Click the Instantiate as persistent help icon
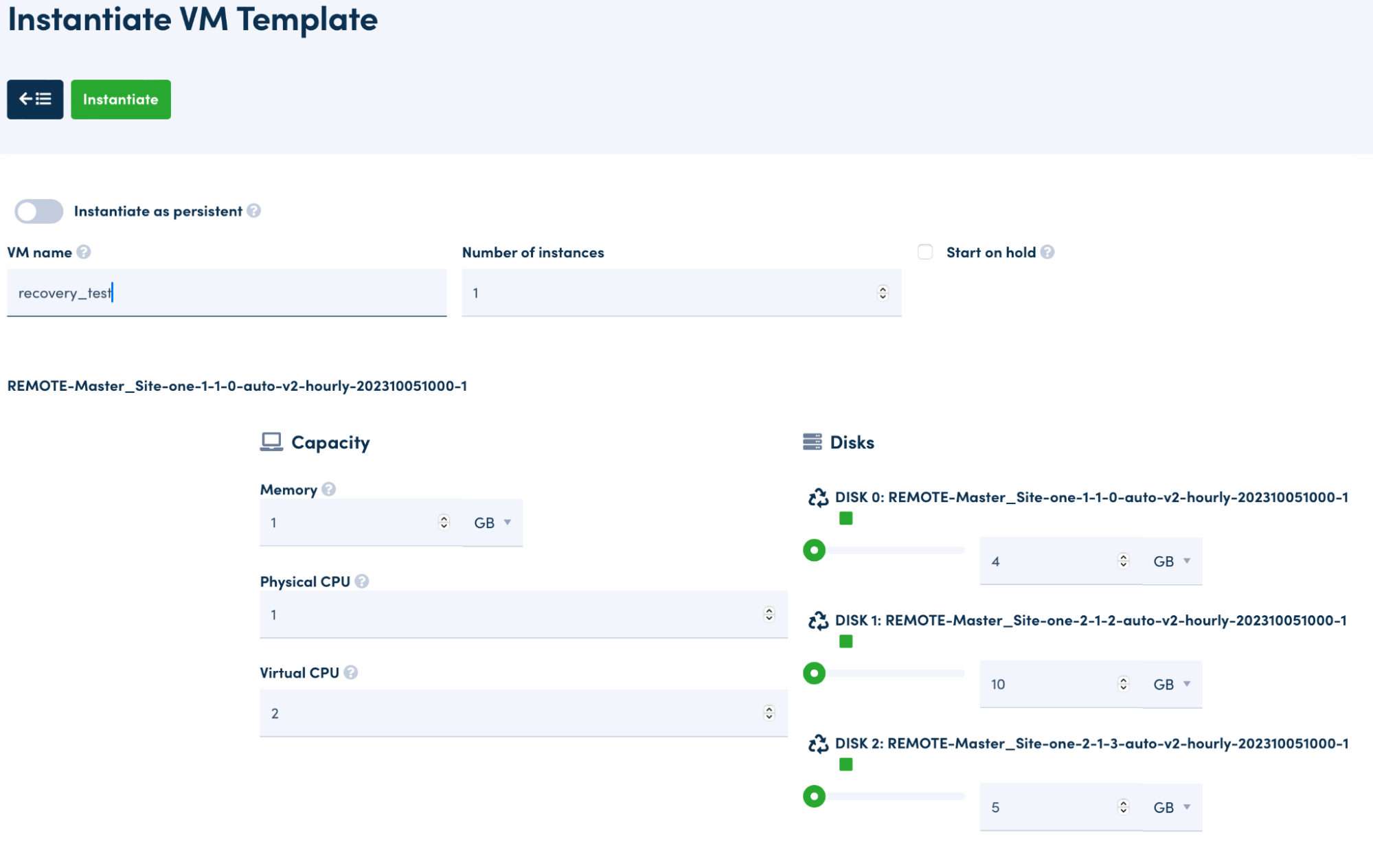Screen dimensions: 1373x868 pos(254,211)
